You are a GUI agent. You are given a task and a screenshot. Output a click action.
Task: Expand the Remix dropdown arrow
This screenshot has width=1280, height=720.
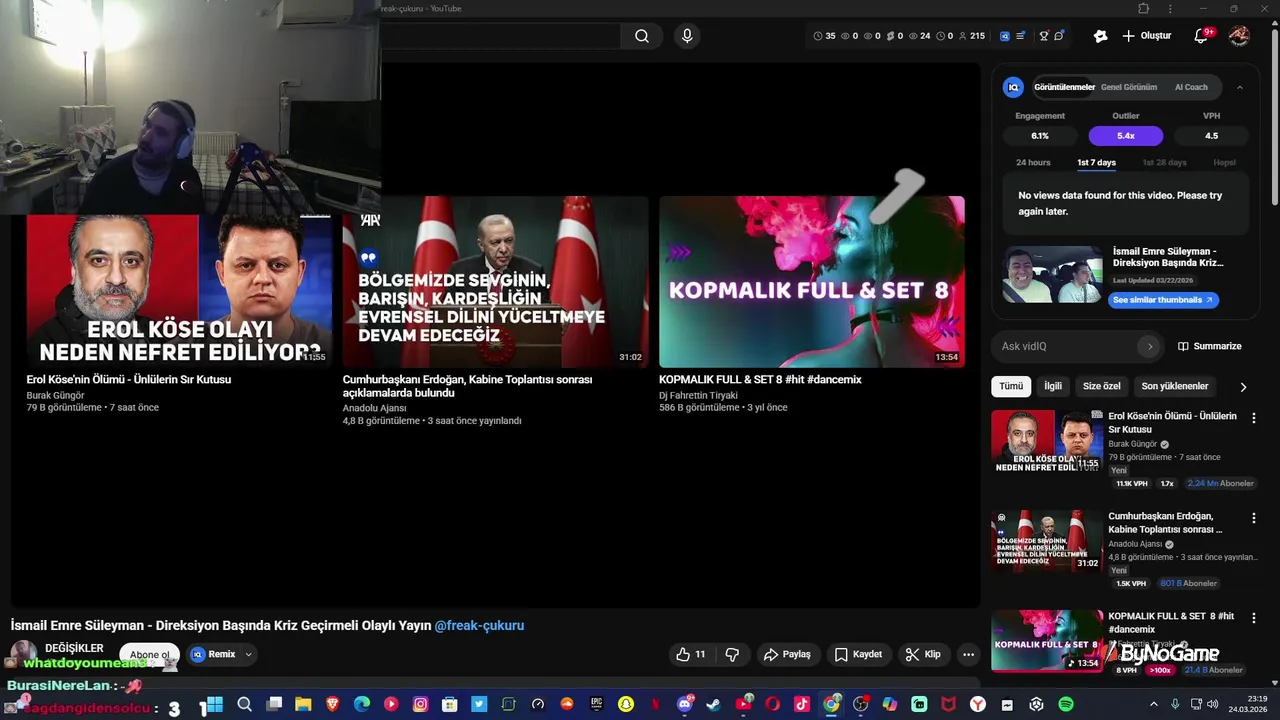[x=248, y=655]
